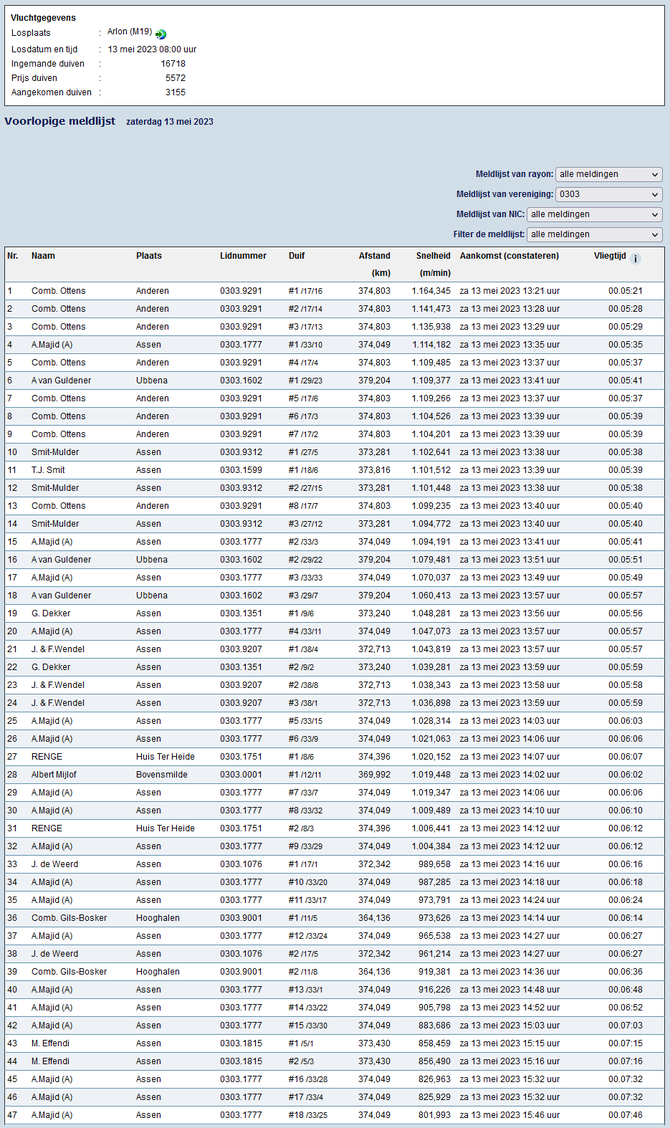The image size is (670, 1128).
Task: Click M. Effendi name in row 43
Action: click(50, 1044)
